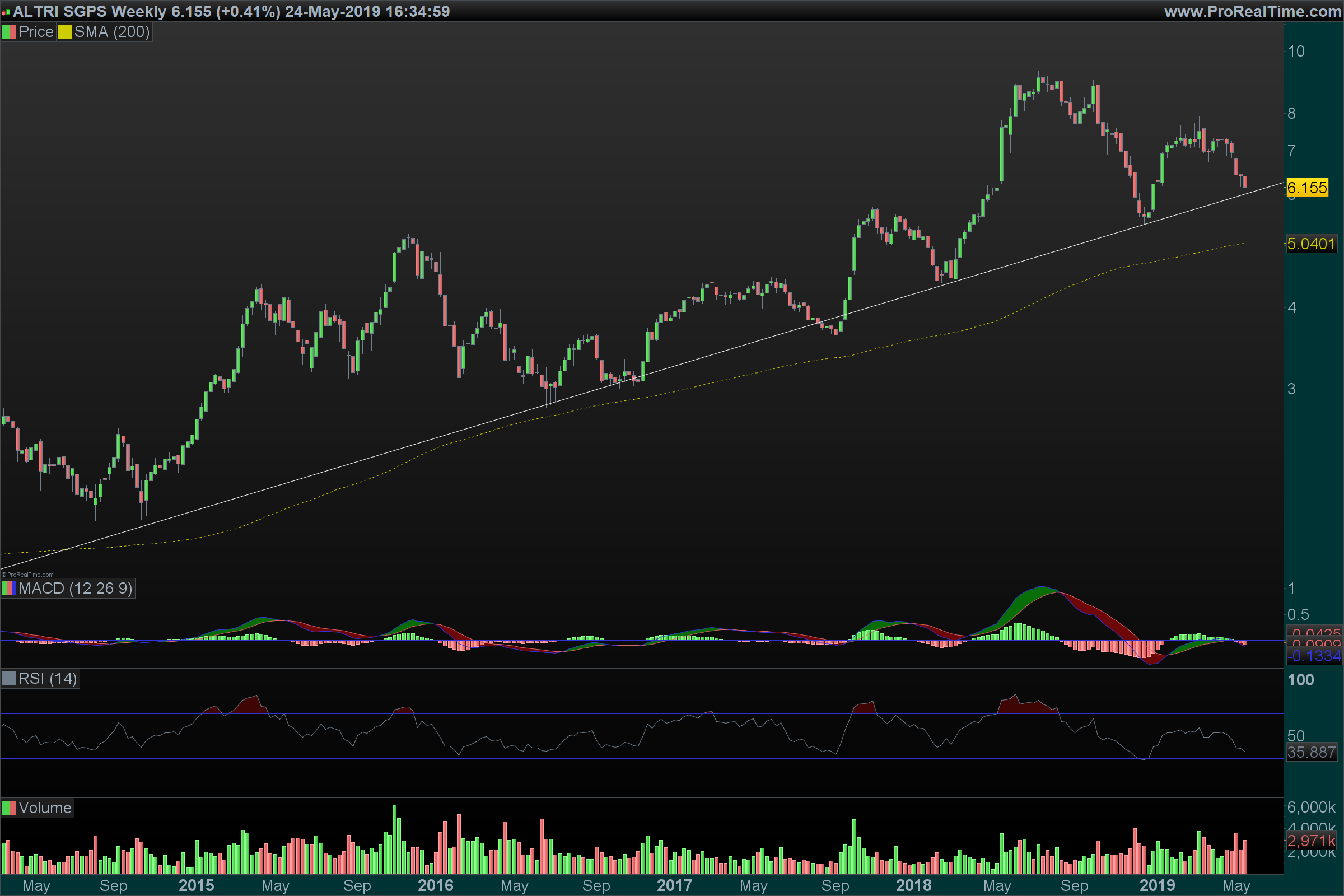Click the Volume panel legend icon

tap(9, 808)
